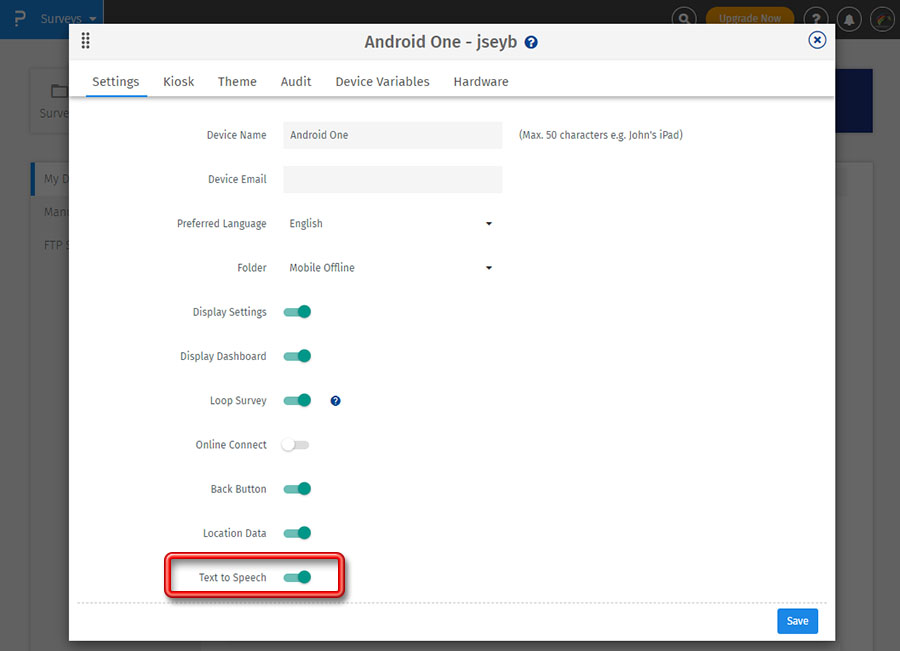Click the drag handle grid icon

click(85, 41)
